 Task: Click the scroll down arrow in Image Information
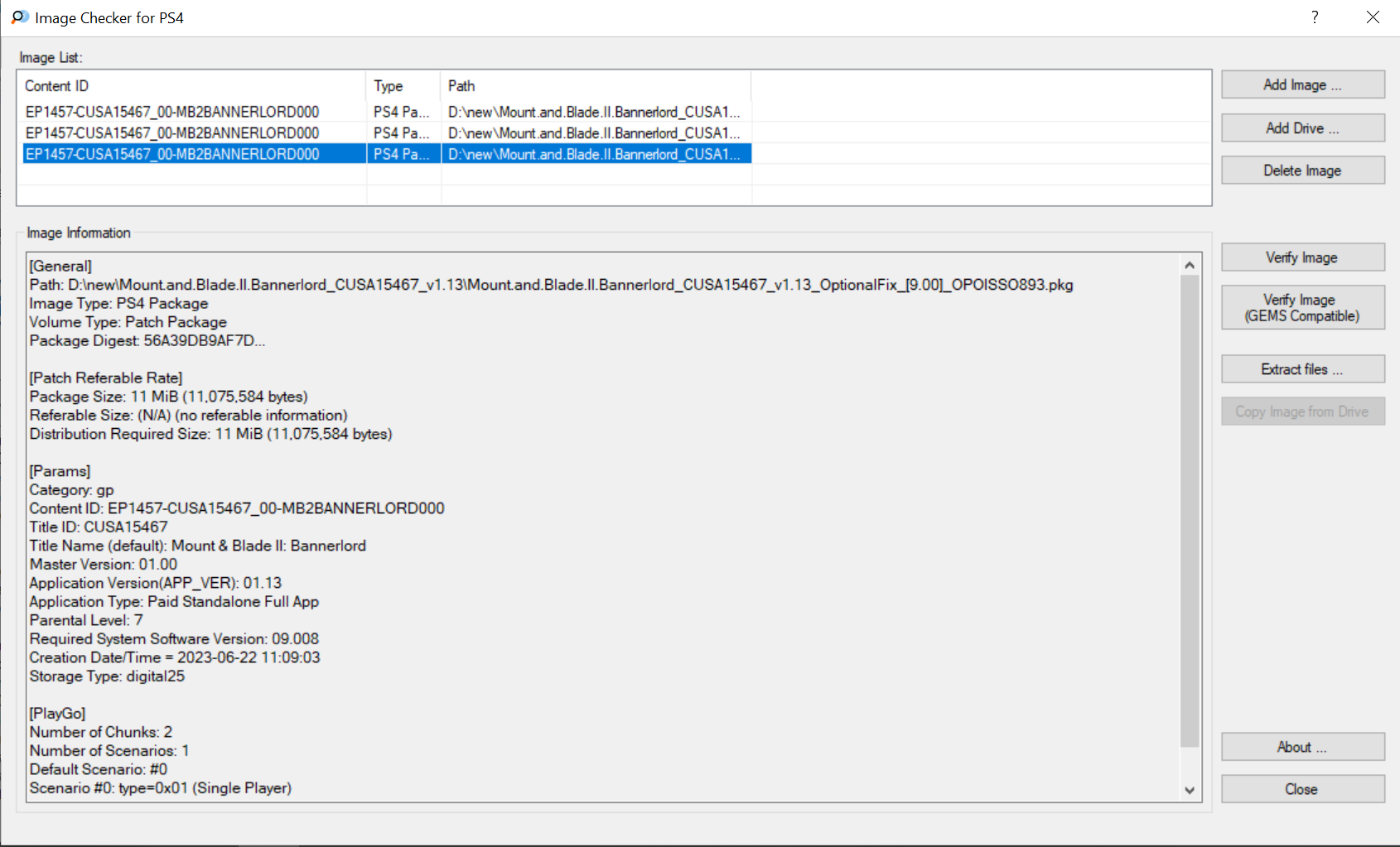coord(1190,790)
